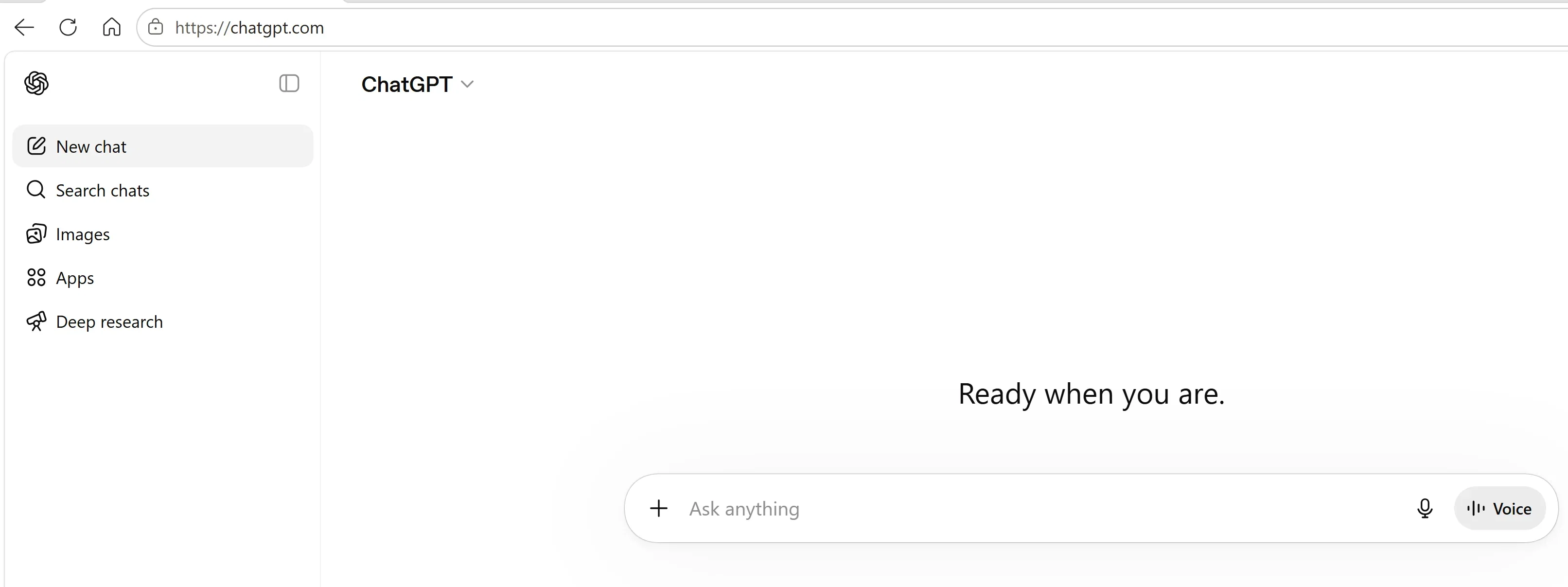This screenshot has width=1568, height=587.
Task: Click the Deep research telescope icon
Action: coord(36,321)
